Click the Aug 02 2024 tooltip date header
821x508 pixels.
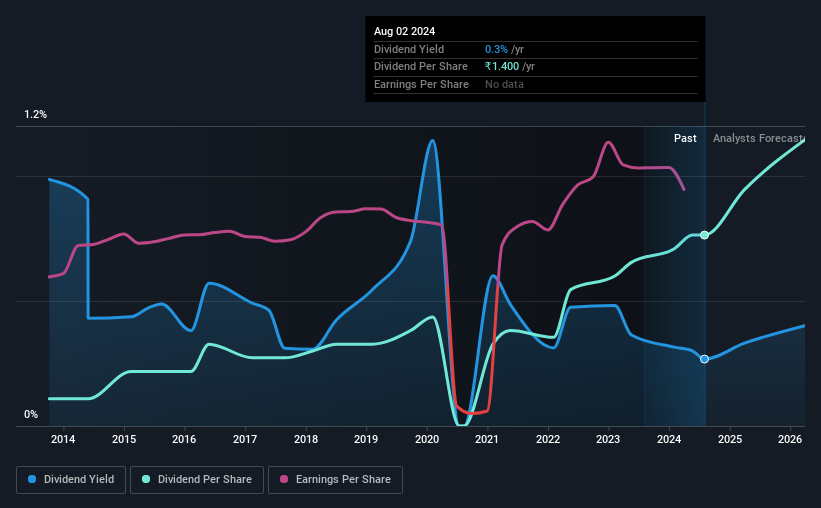click(x=404, y=31)
